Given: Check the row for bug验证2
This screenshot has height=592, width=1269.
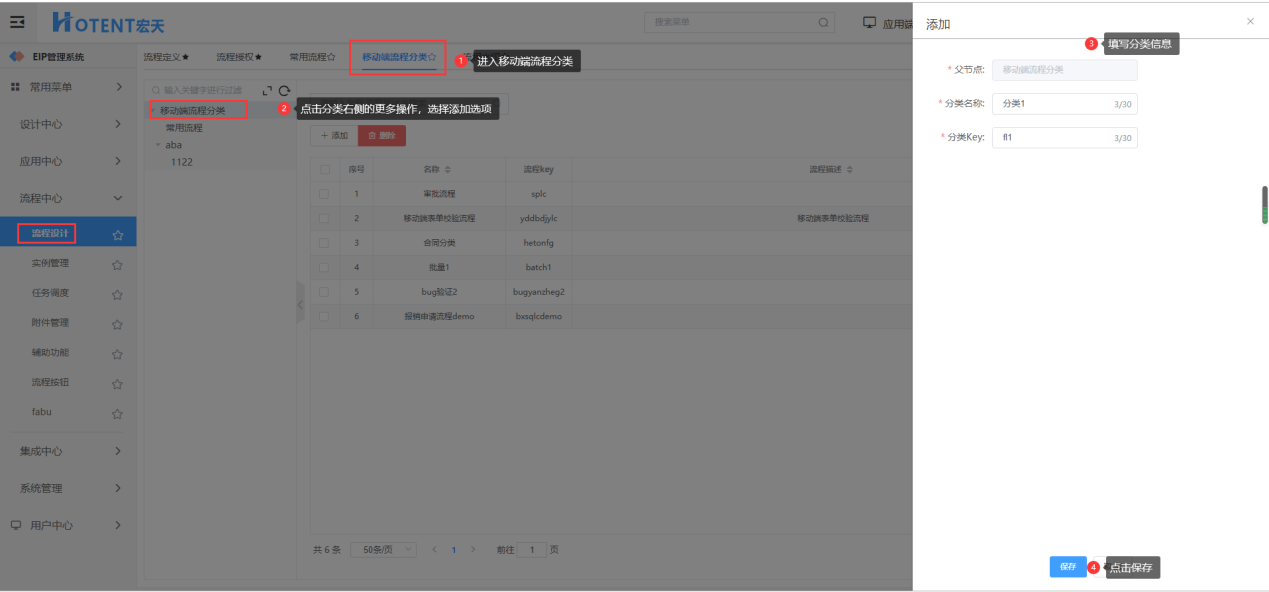Looking at the screenshot, I should (x=324, y=291).
